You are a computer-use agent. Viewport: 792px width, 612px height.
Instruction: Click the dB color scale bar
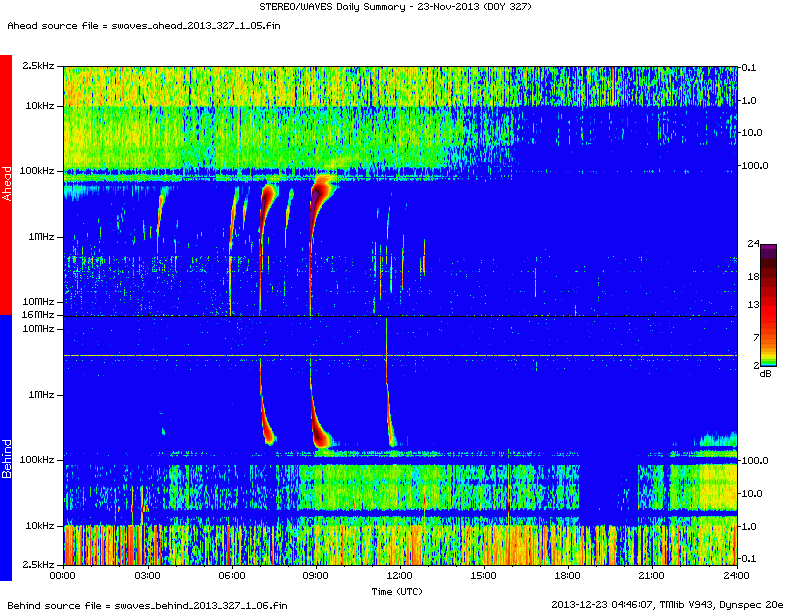tap(767, 304)
